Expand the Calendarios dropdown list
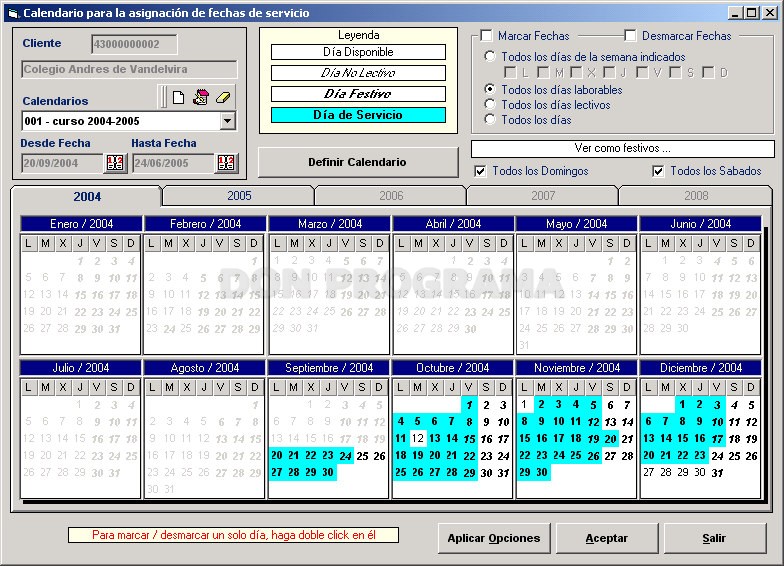Viewport: 784px width, 566px height. (x=228, y=121)
